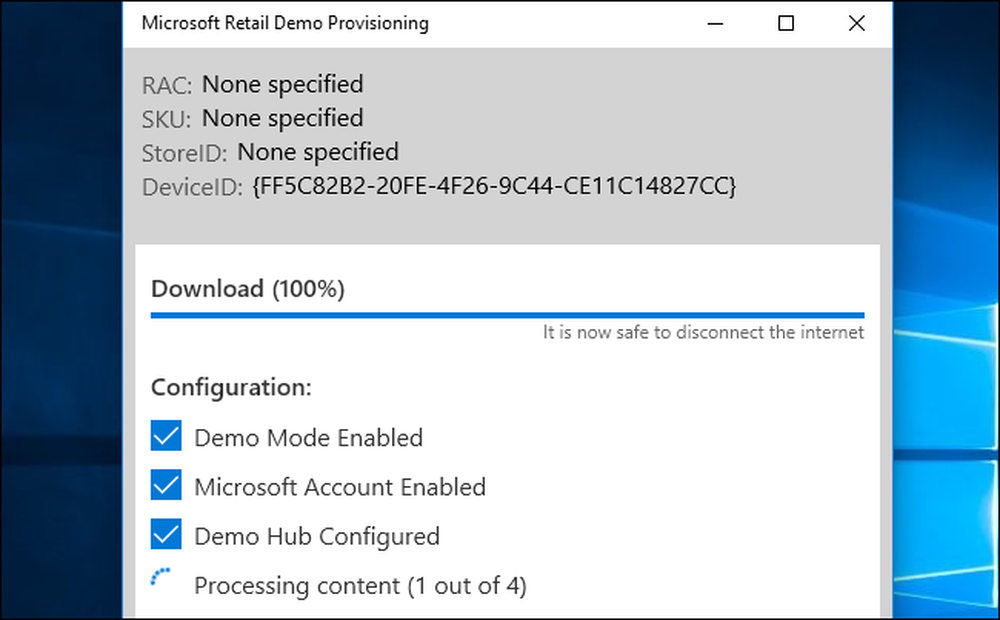
Task: Click the Microsoft Retail Demo Provisioning title
Action: (285, 23)
